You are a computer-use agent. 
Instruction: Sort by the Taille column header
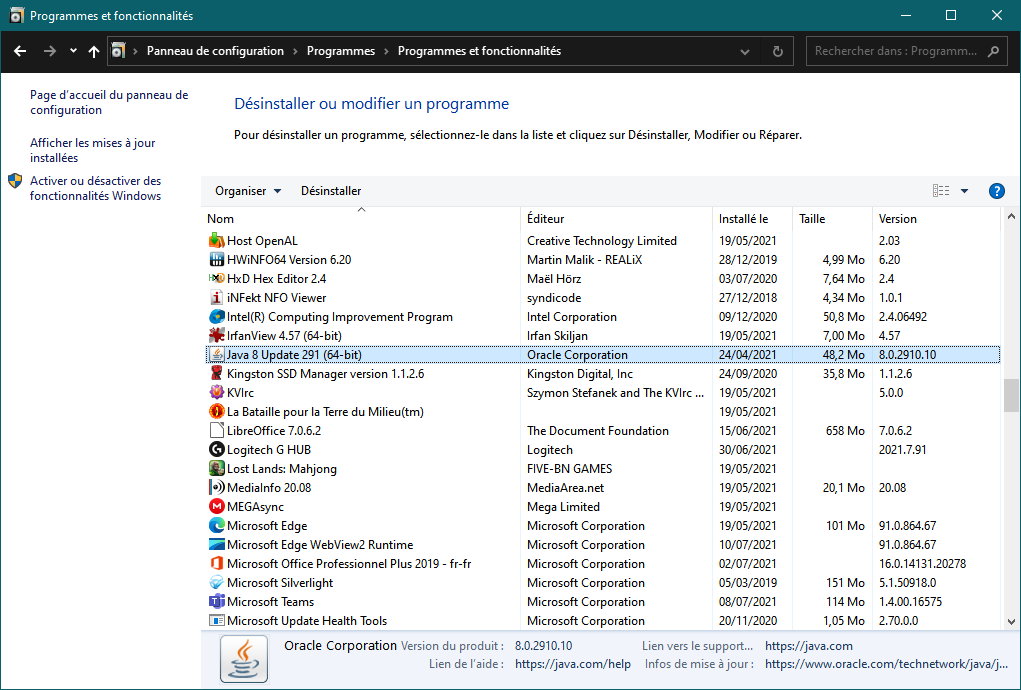tap(832, 219)
